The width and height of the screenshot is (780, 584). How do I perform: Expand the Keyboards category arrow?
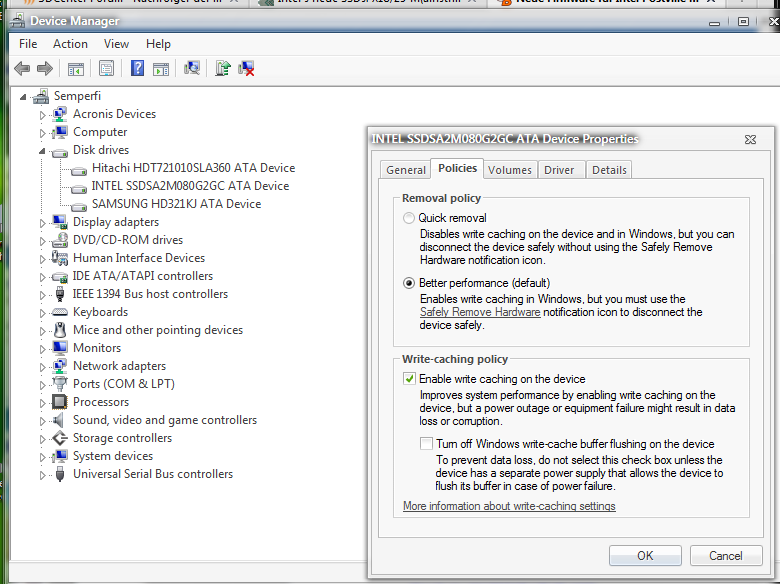tap(42, 313)
